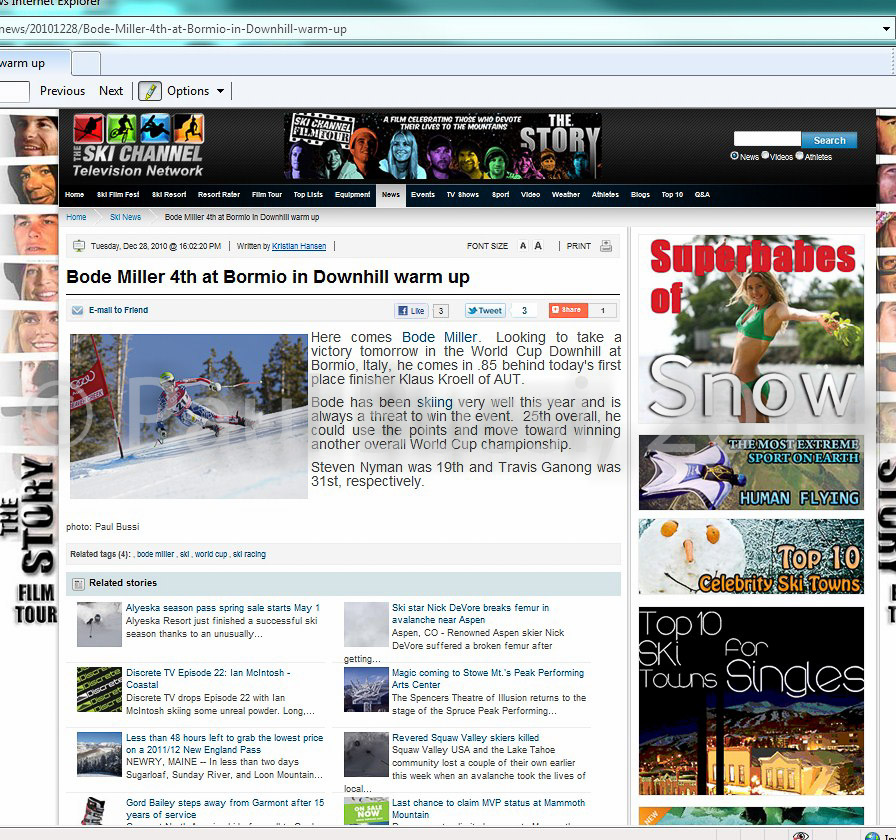Click the blue Search button
The height and width of the screenshot is (840, 896).
click(x=829, y=140)
